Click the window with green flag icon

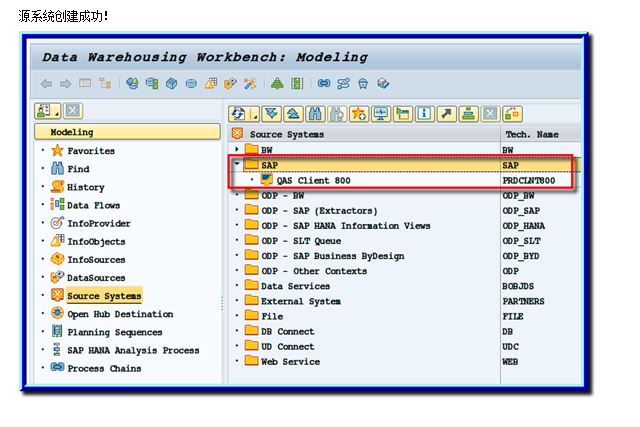point(403,114)
